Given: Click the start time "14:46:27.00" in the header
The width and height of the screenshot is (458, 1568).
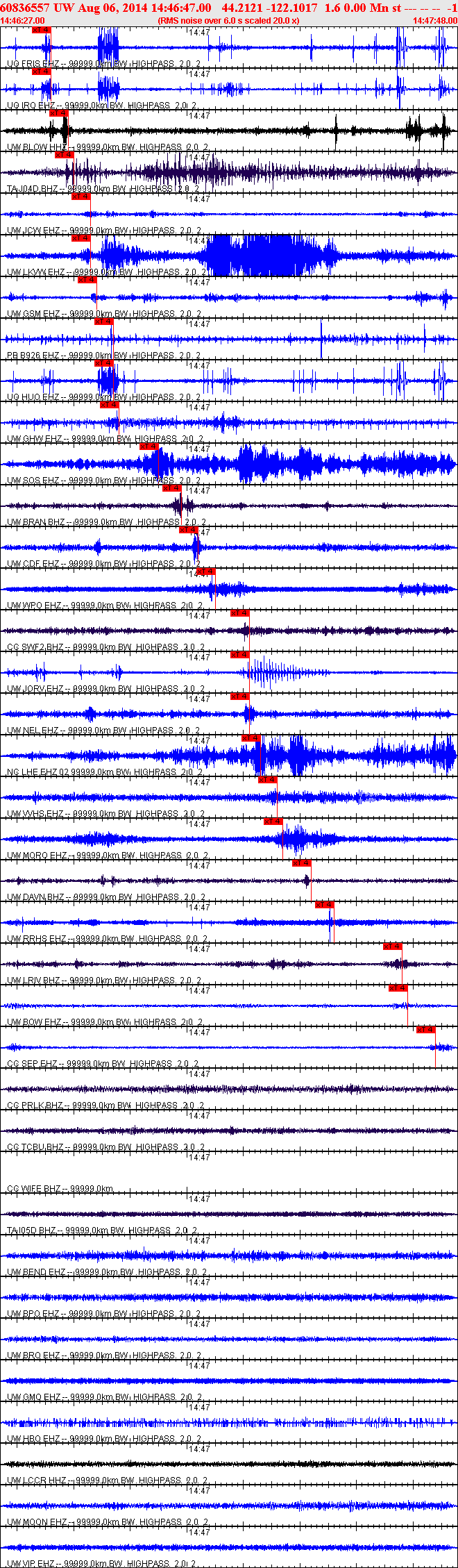Looking at the screenshot, I should 22,21.
